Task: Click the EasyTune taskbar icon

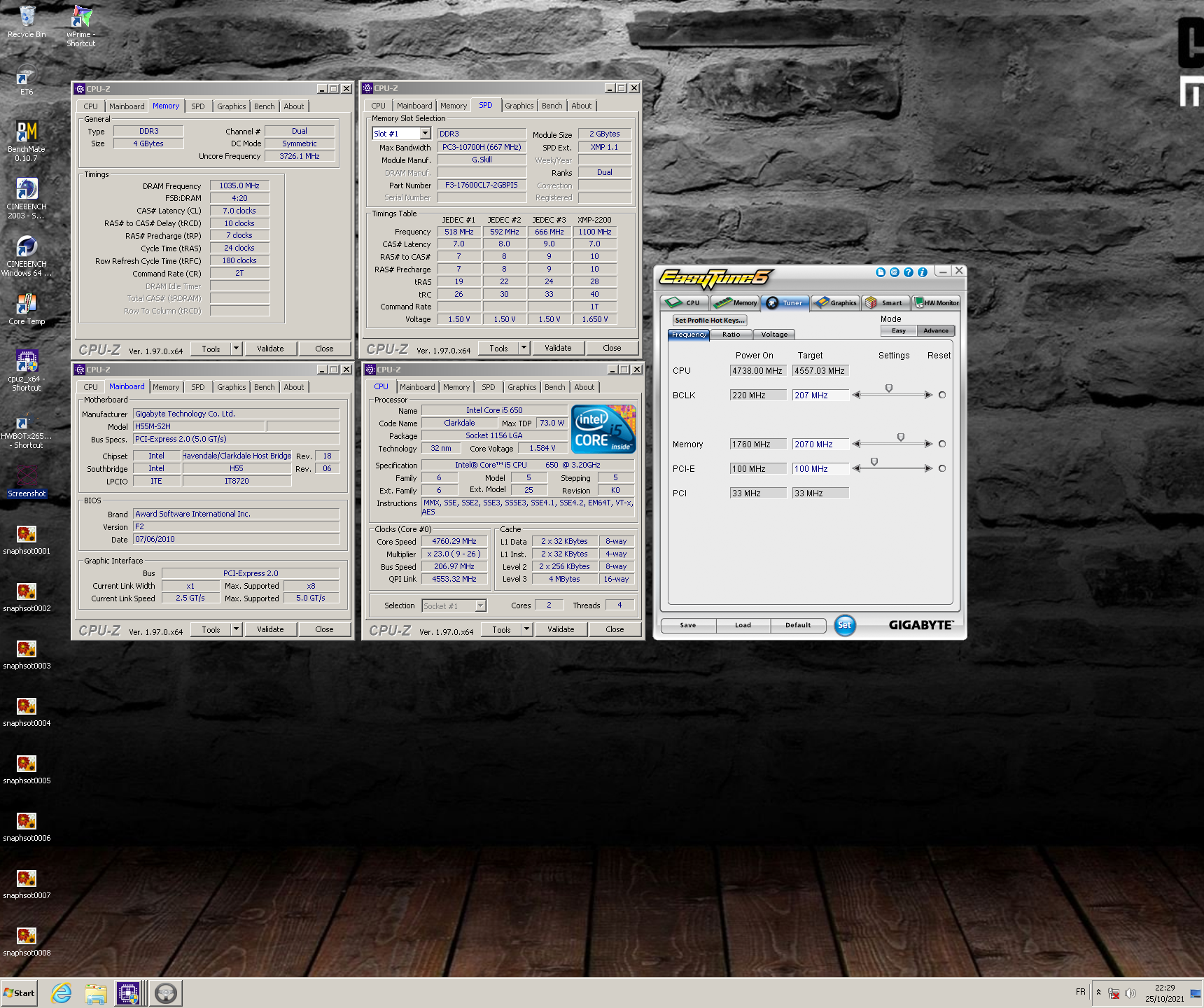Action: [x=166, y=993]
